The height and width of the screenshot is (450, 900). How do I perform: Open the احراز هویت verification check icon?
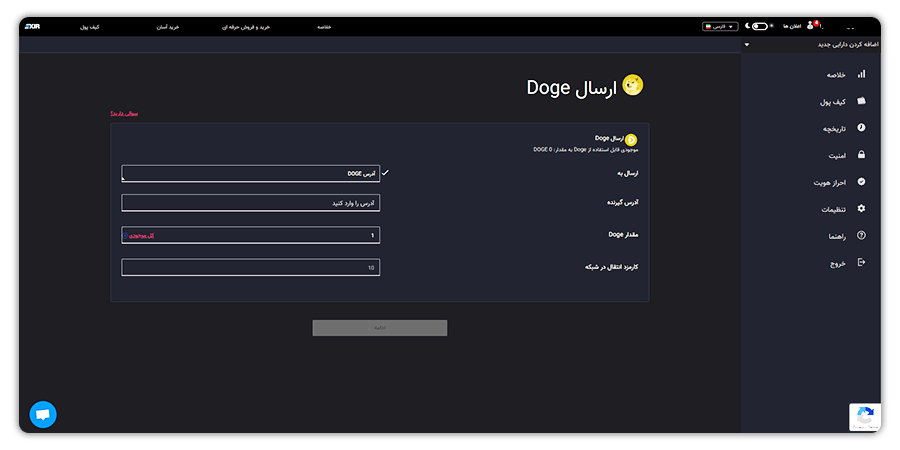coord(861,181)
